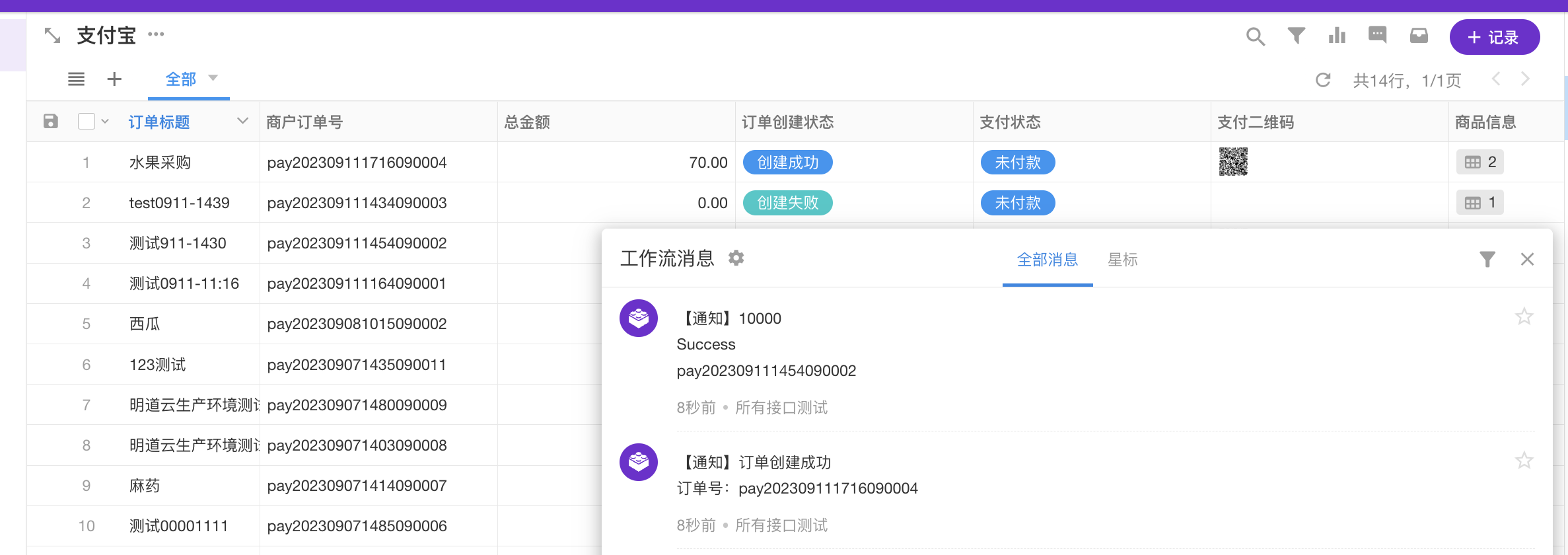This screenshot has height=555, width=1568.
Task: Expand the arrow next to select-all checkbox
Action: click(x=105, y=122)
